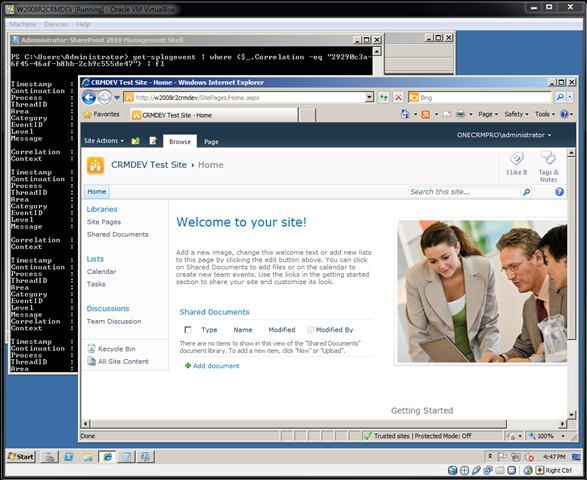Toggle the checkbox beside Modified By
The image size is (587, 480).
(x=310, y=330)
